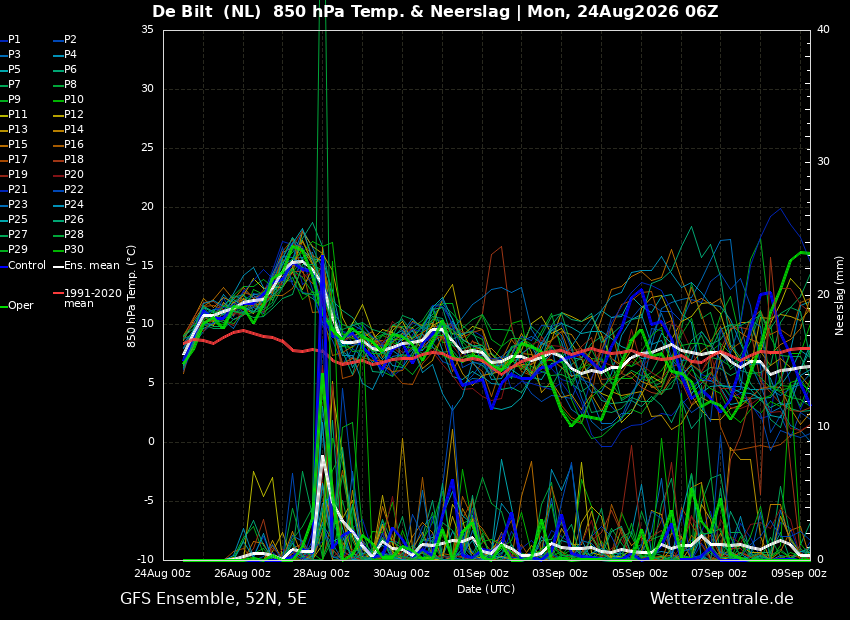Click the chart title De Bilt (NL)
Image resolution: width=850 pixels, height=620 pixels.
point(207,11)
